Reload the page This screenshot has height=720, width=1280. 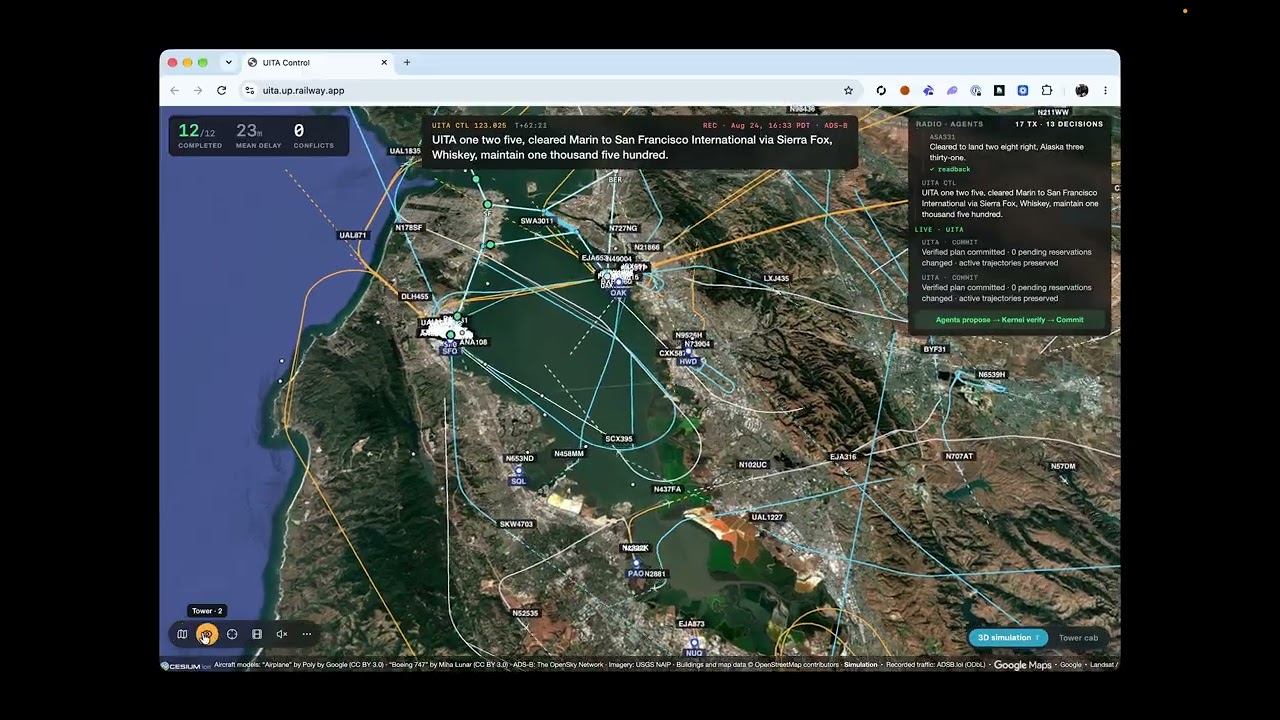pyautogui.click(x=222, y=90)
